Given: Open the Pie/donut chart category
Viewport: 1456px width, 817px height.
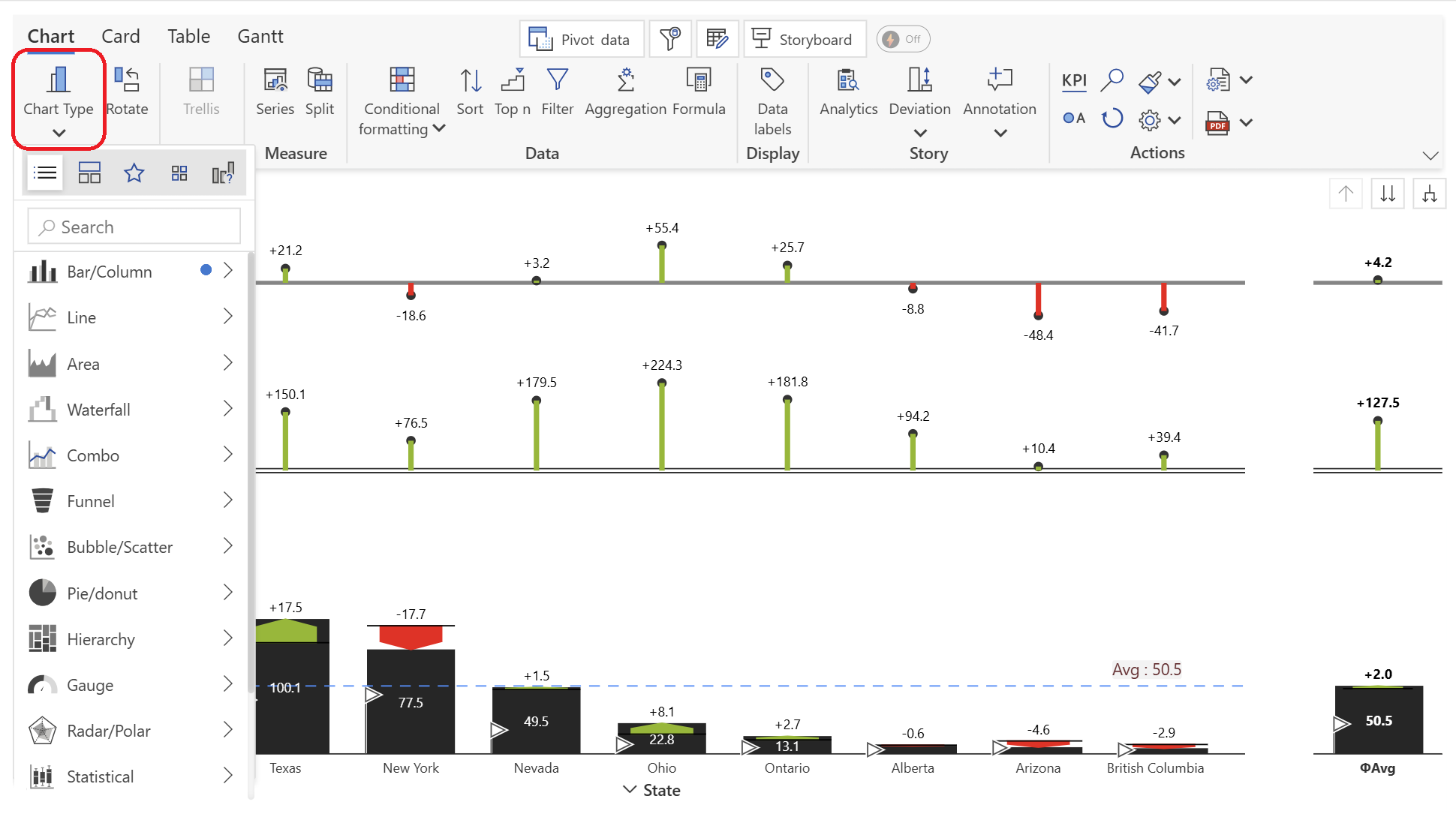Looking at the screenshot, I should [131, 593].
